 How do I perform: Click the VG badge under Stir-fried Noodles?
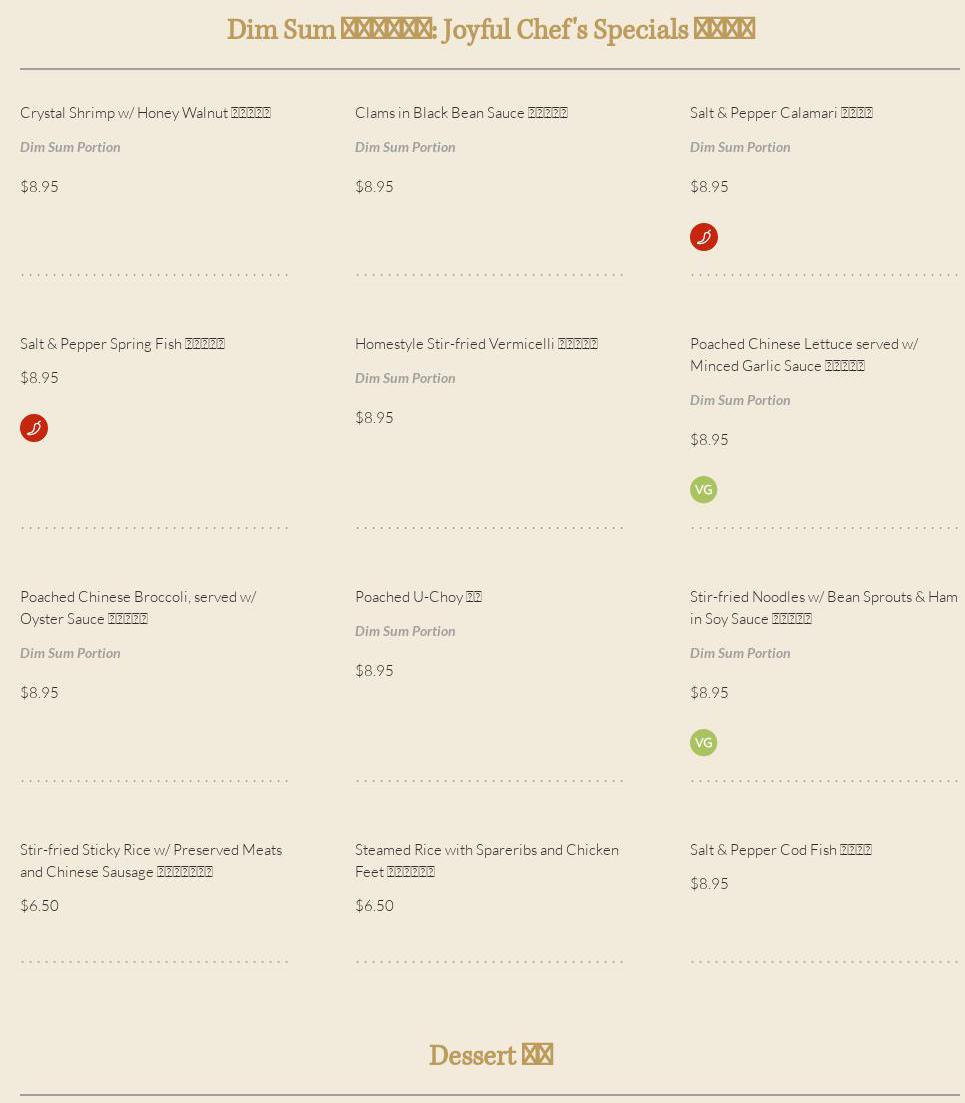704,743
